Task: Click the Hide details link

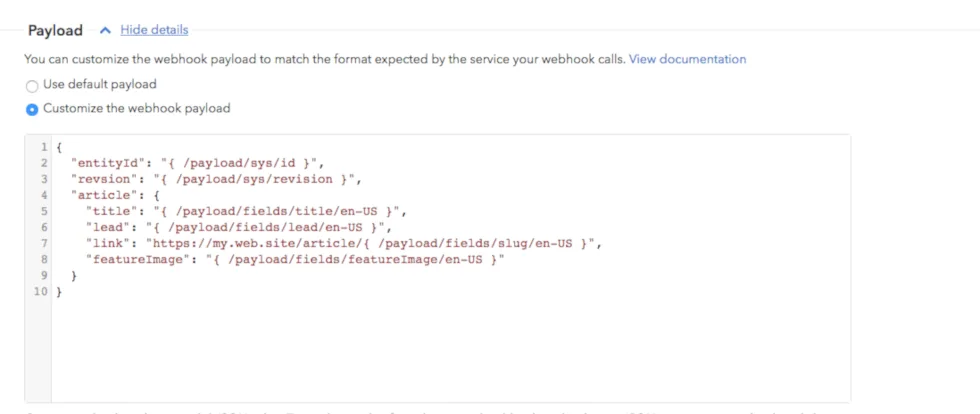Action: (154, 29)
